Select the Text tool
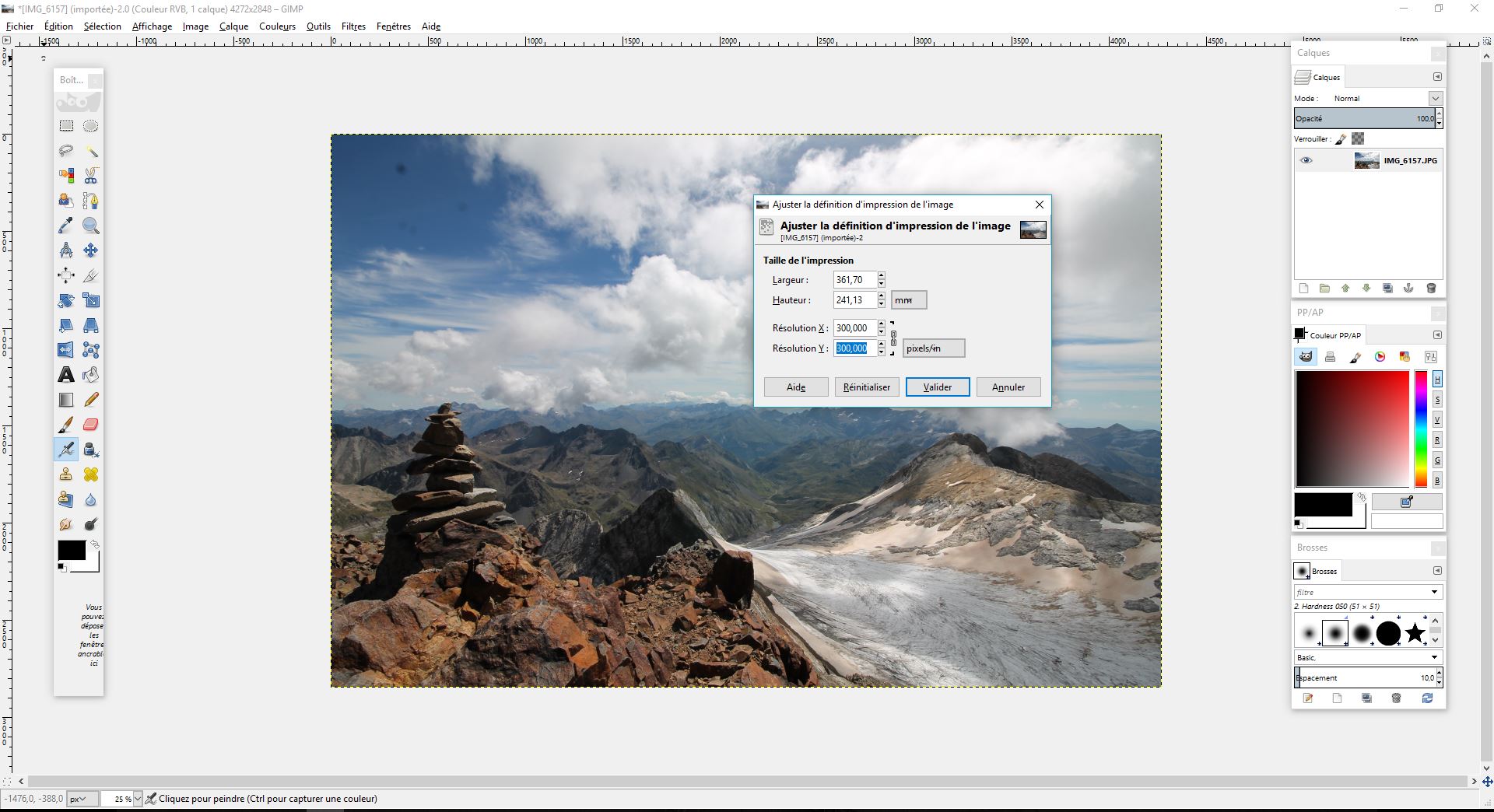The height and width of the screenshot is (812, 1494). (x=66, y=374)
